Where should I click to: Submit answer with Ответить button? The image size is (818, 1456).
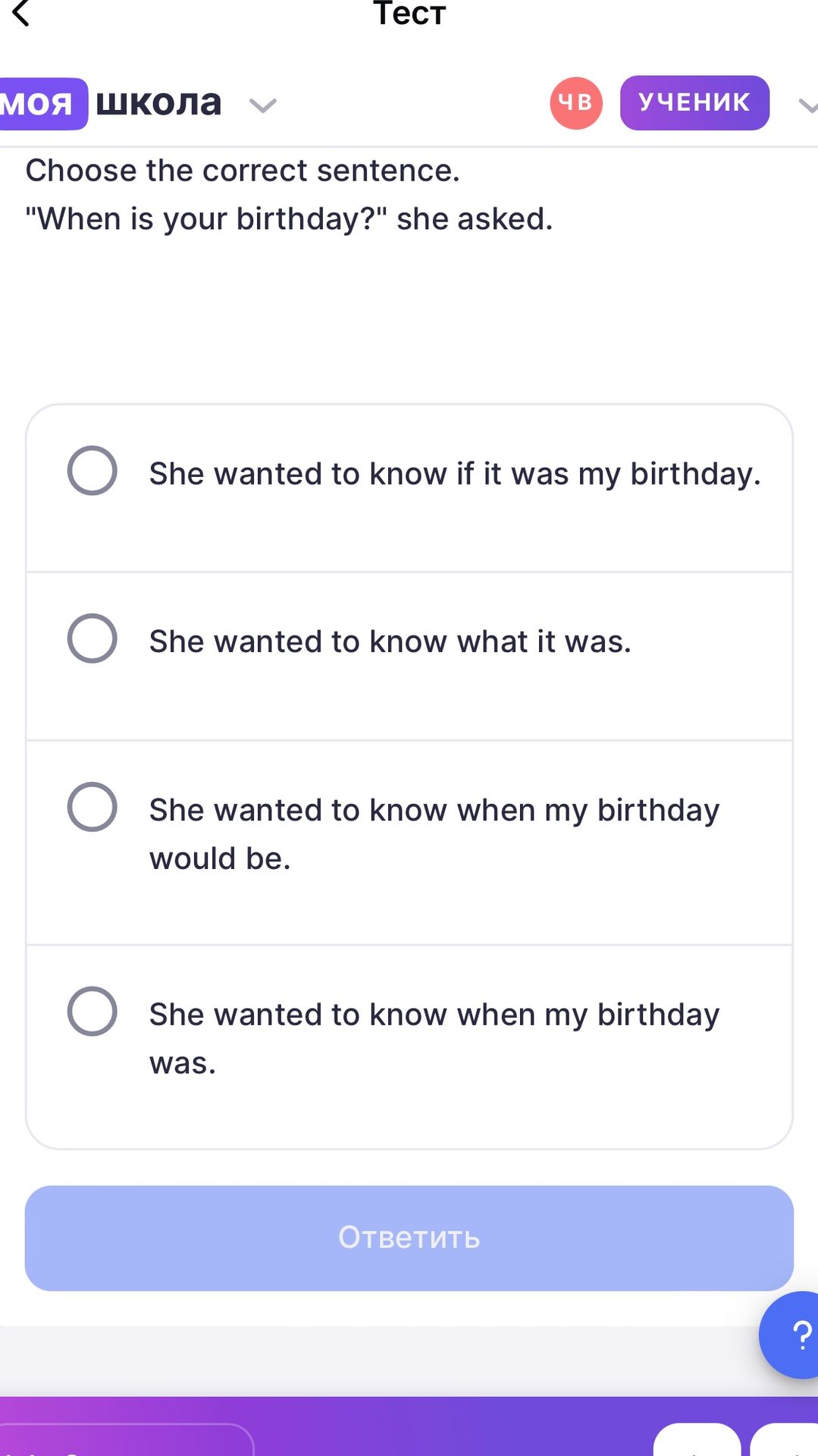coord(409,1238)
